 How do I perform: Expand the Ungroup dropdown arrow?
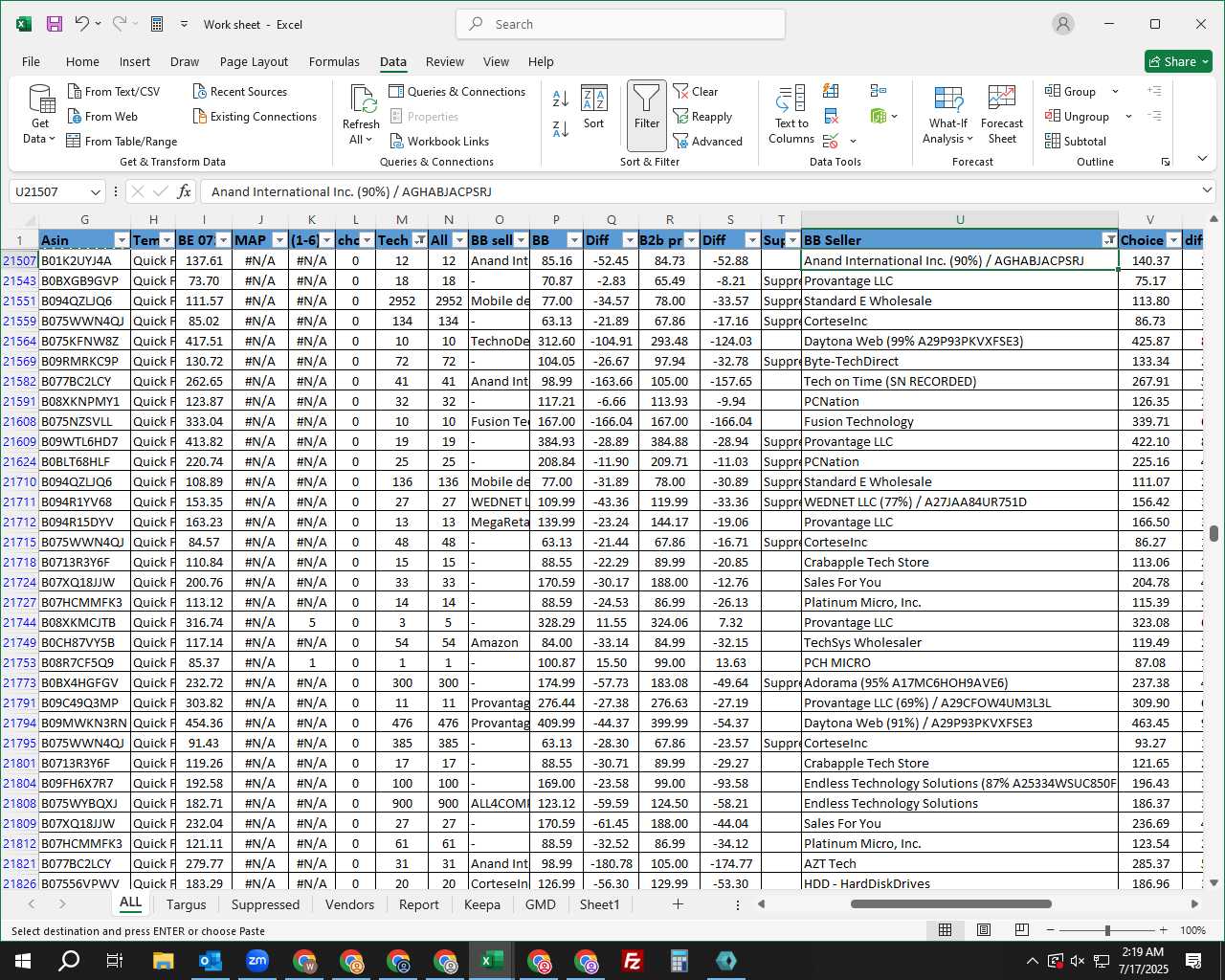(1128, 117)
